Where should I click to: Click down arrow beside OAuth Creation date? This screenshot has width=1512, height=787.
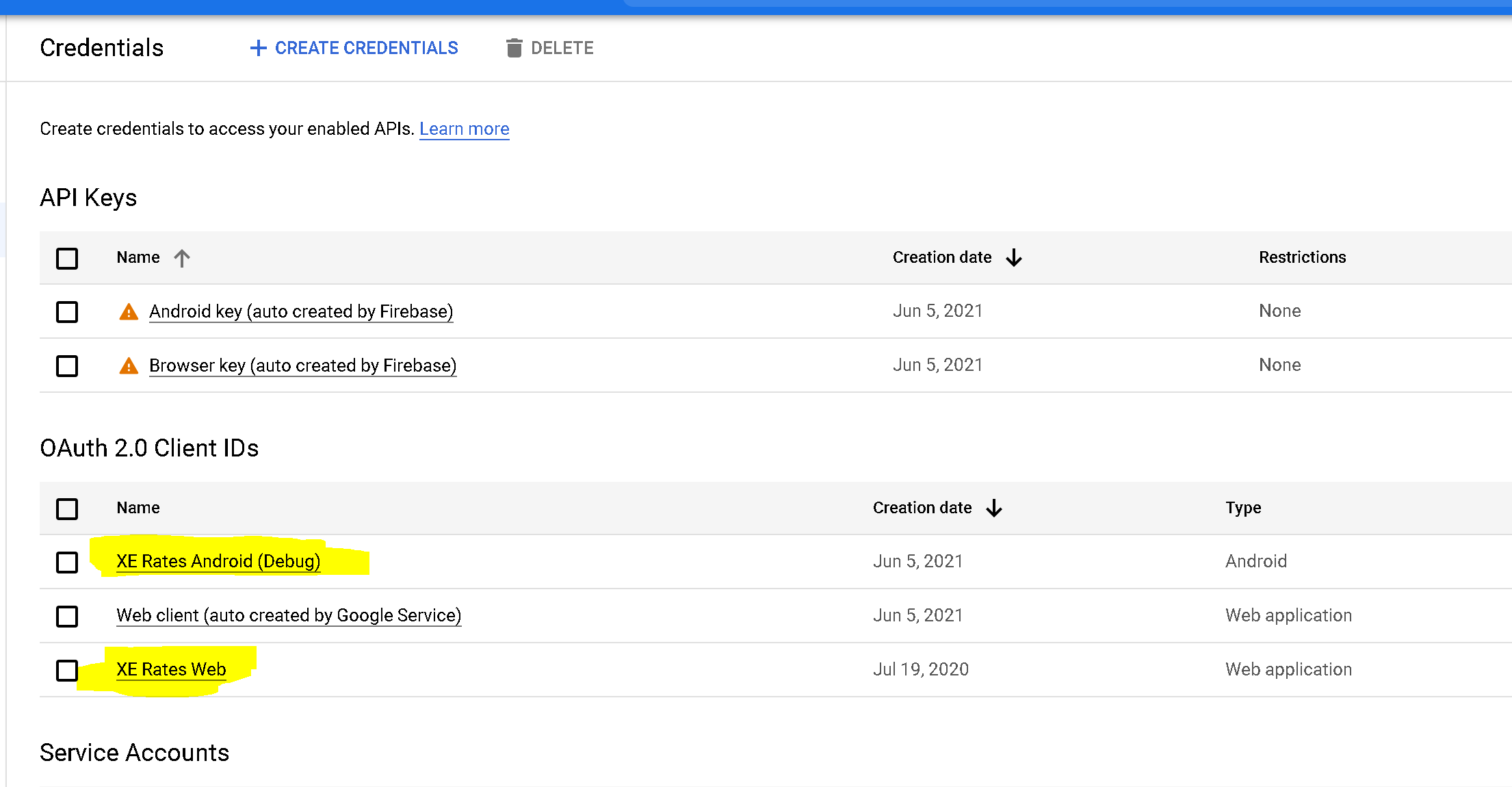tap(994, 508)
